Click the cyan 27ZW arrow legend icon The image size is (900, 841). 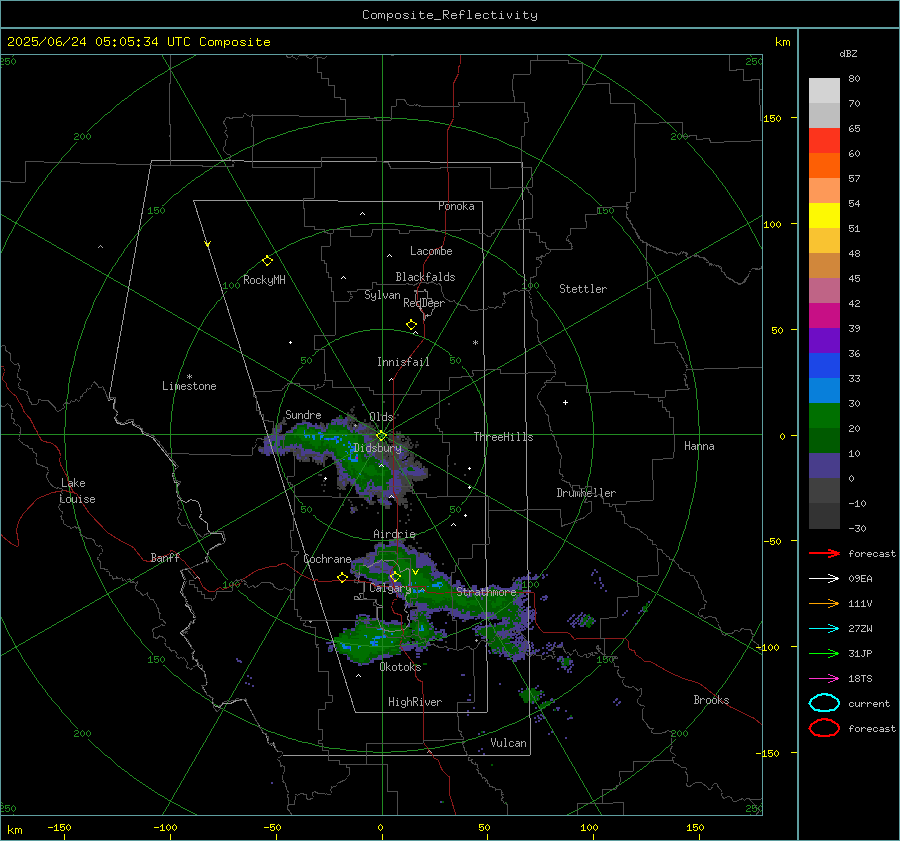[x=824, y=629]
